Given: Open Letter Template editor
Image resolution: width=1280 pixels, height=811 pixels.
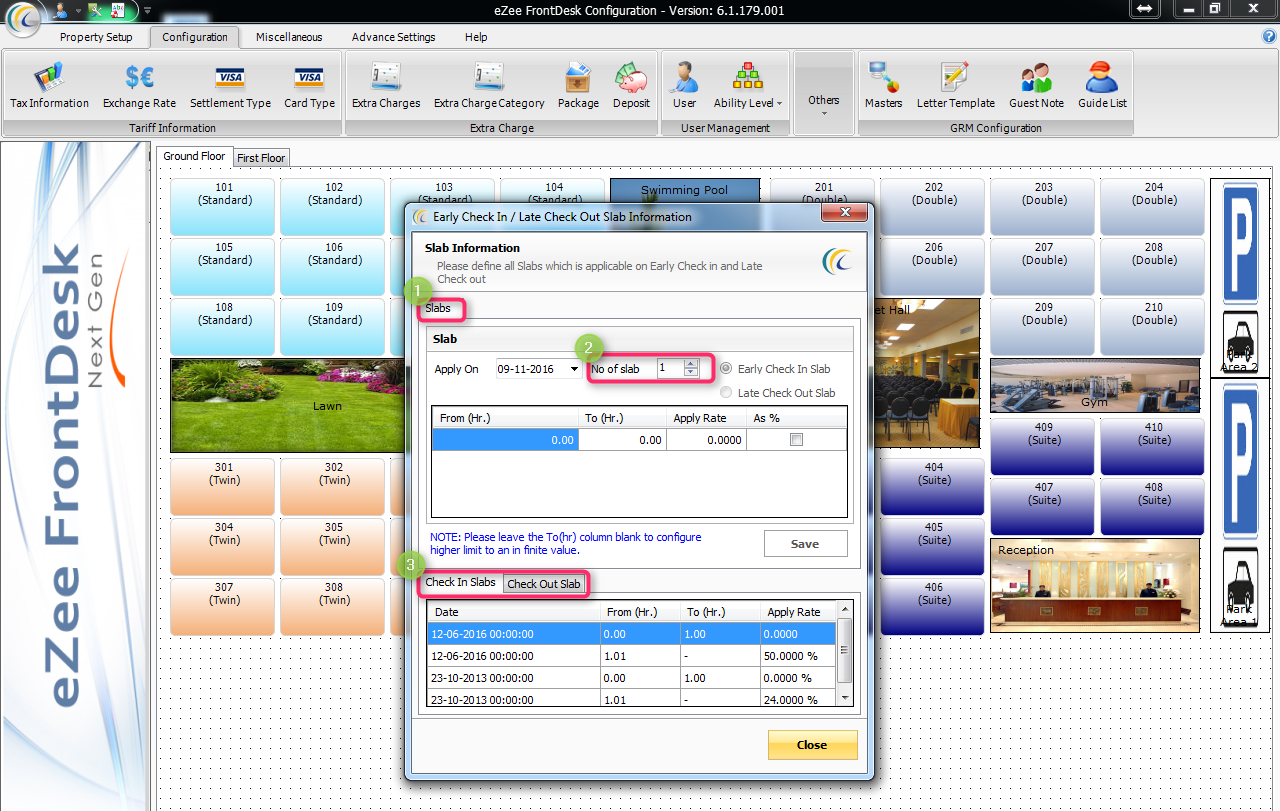Looking at the screenshot, I should [955, 85].
